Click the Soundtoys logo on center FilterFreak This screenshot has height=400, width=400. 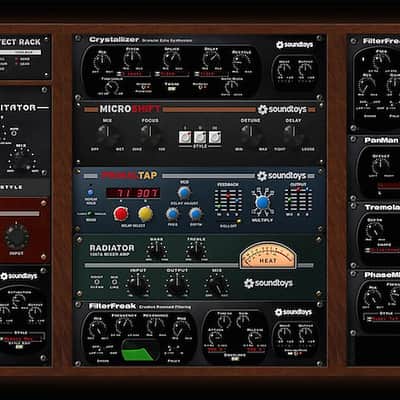coord(293,312)
